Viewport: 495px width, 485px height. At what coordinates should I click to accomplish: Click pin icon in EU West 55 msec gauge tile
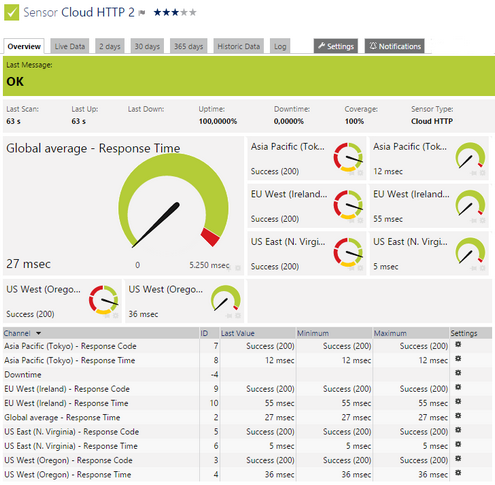[474, 221]
